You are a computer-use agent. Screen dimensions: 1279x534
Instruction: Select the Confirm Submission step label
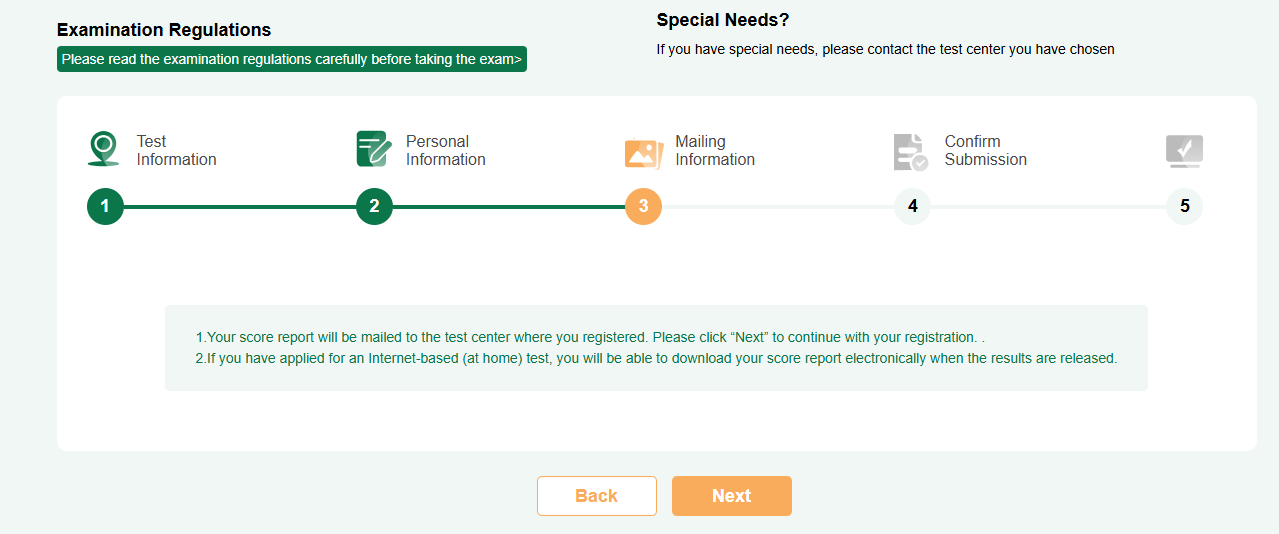(985, 150)
